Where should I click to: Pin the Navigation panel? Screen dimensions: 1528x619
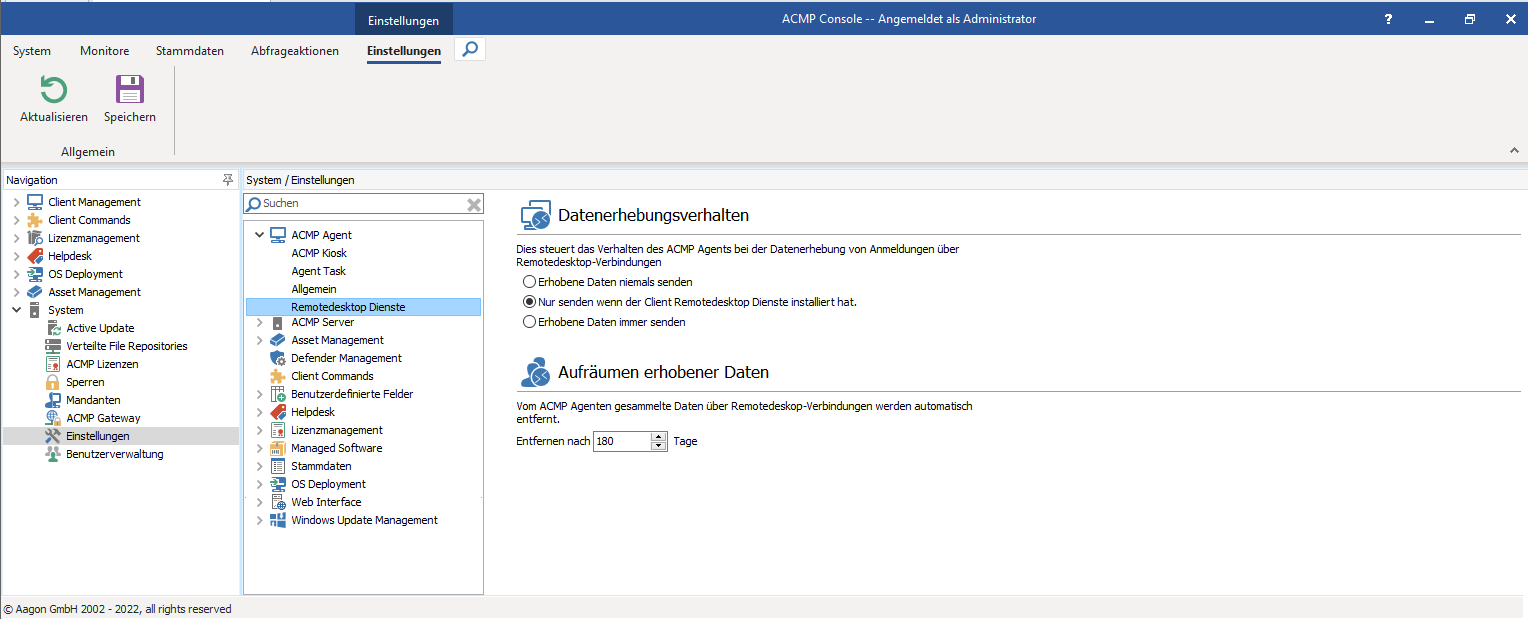228,180
